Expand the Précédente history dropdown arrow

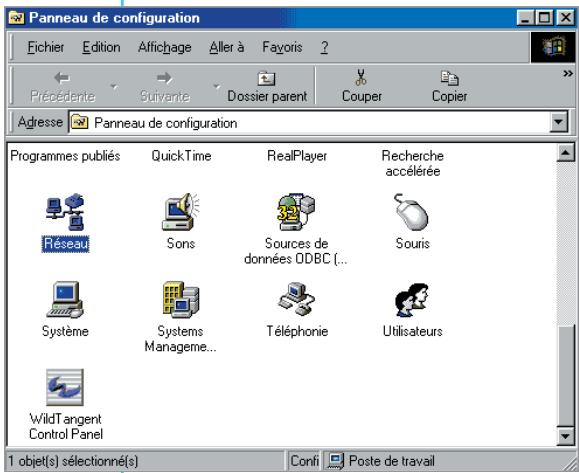(114, 87)
